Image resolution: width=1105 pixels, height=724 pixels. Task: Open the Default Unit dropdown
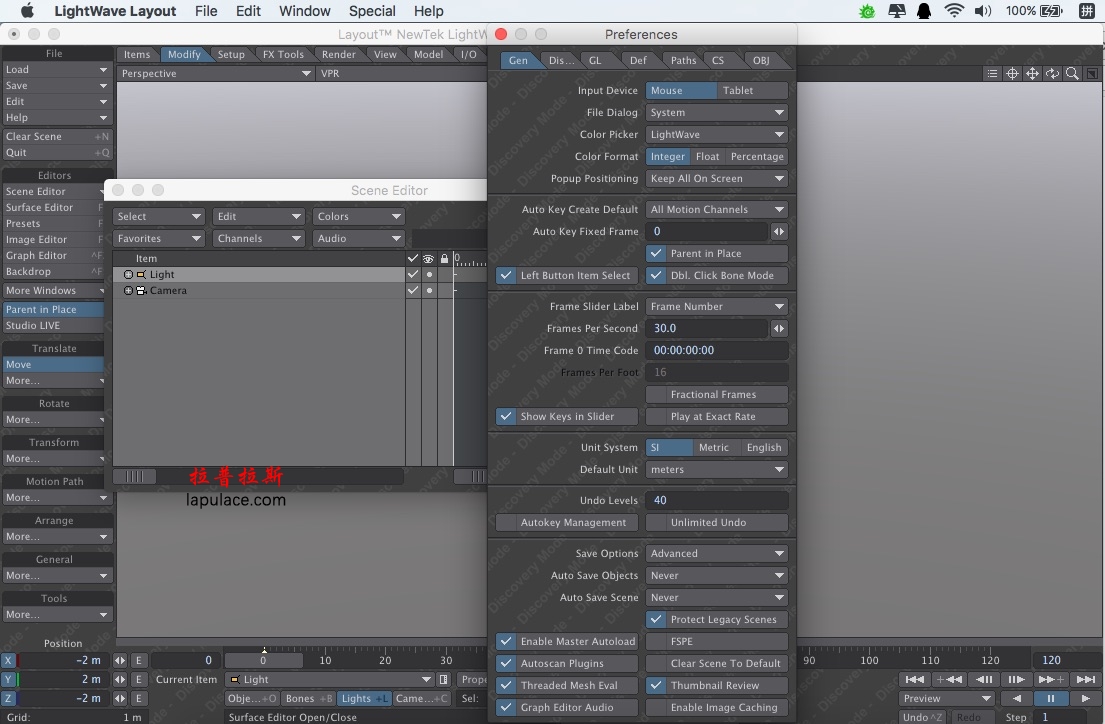coord(717,470)
